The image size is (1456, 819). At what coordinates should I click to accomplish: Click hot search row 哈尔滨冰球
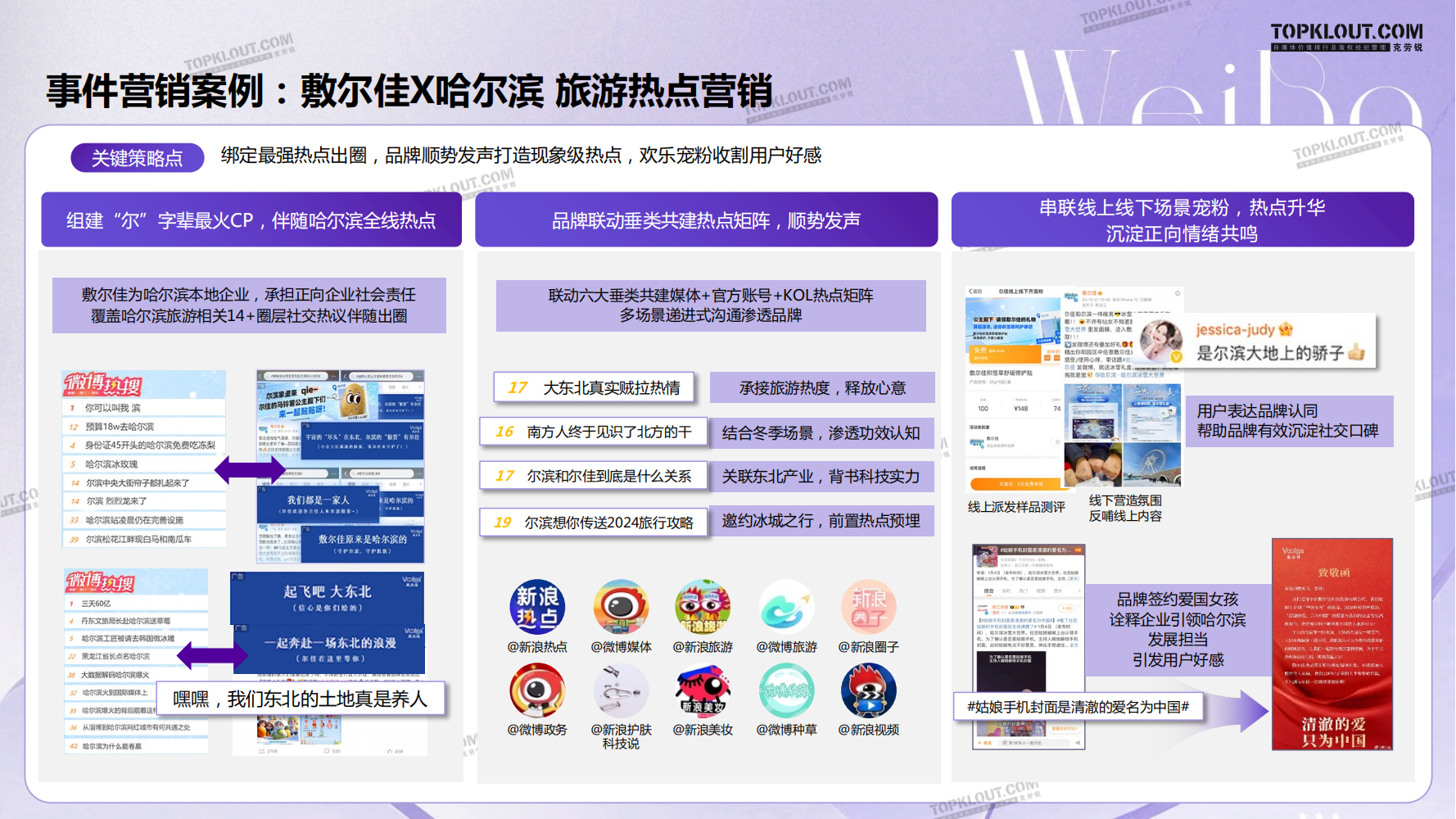(144, 464)
